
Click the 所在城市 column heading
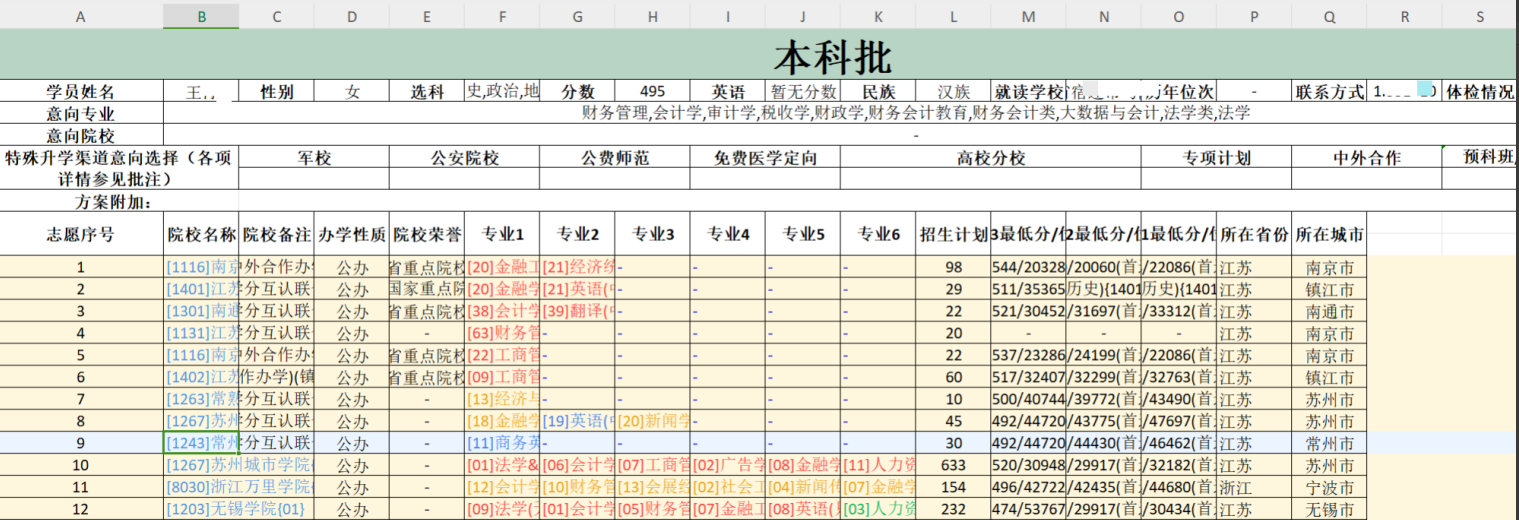1329,235
